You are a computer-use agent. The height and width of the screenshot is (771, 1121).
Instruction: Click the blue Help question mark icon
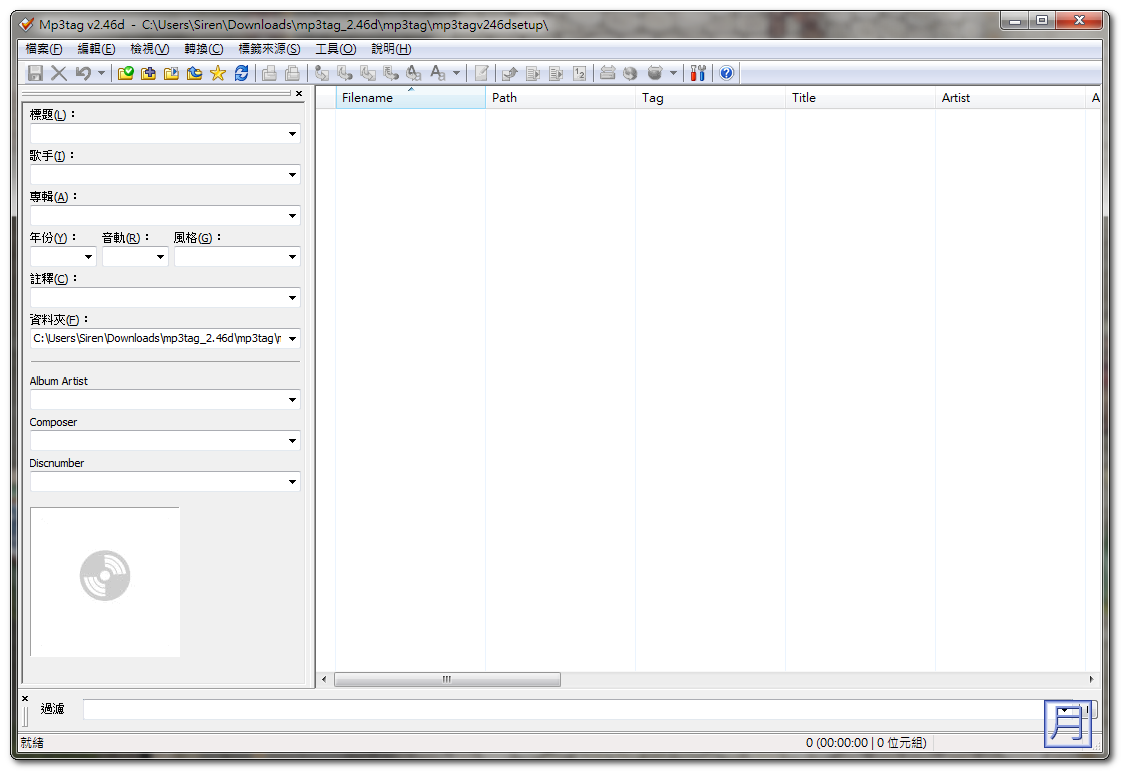726,73
